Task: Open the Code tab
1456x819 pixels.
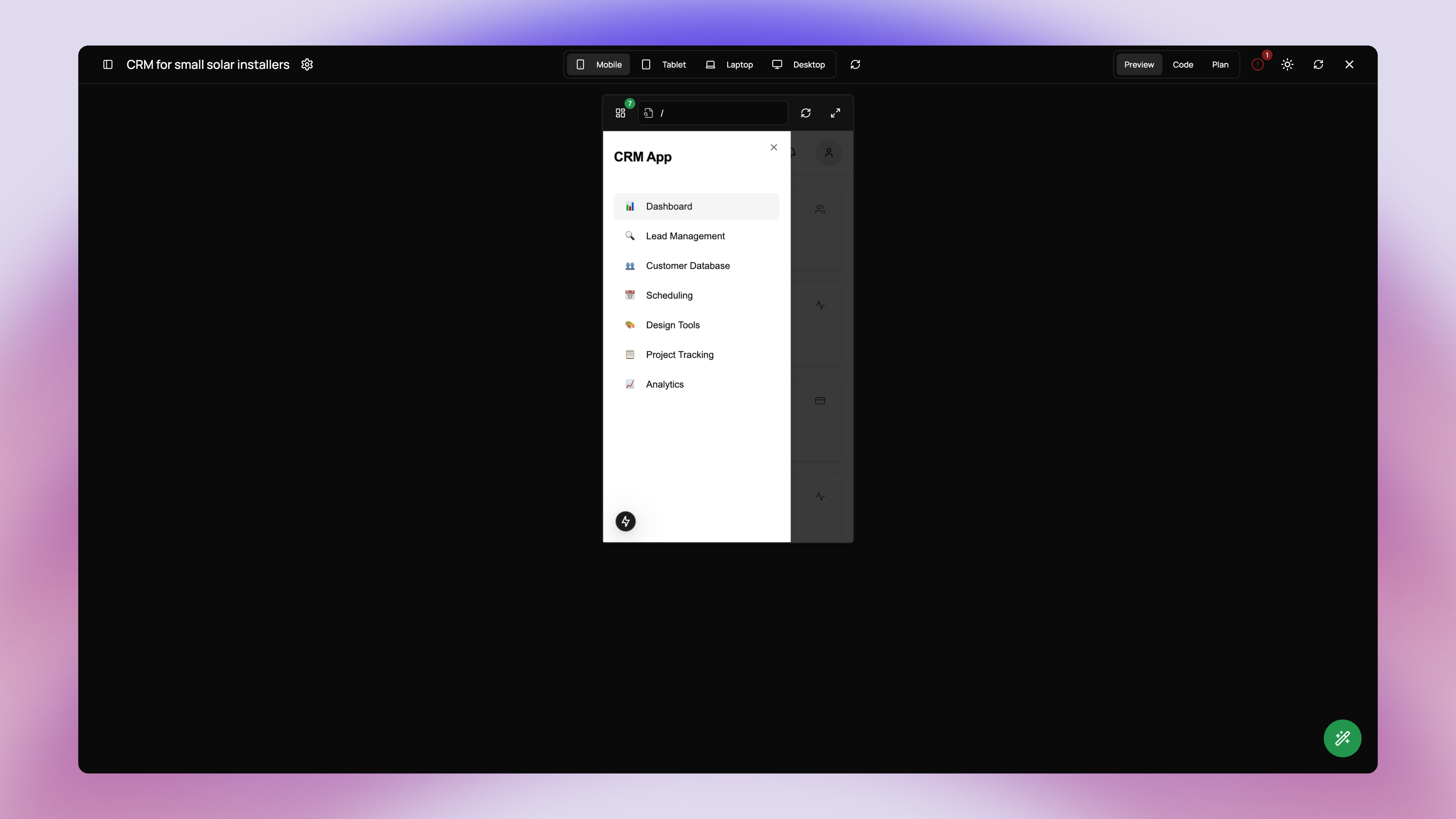Action: click(x=1182, y=64)
